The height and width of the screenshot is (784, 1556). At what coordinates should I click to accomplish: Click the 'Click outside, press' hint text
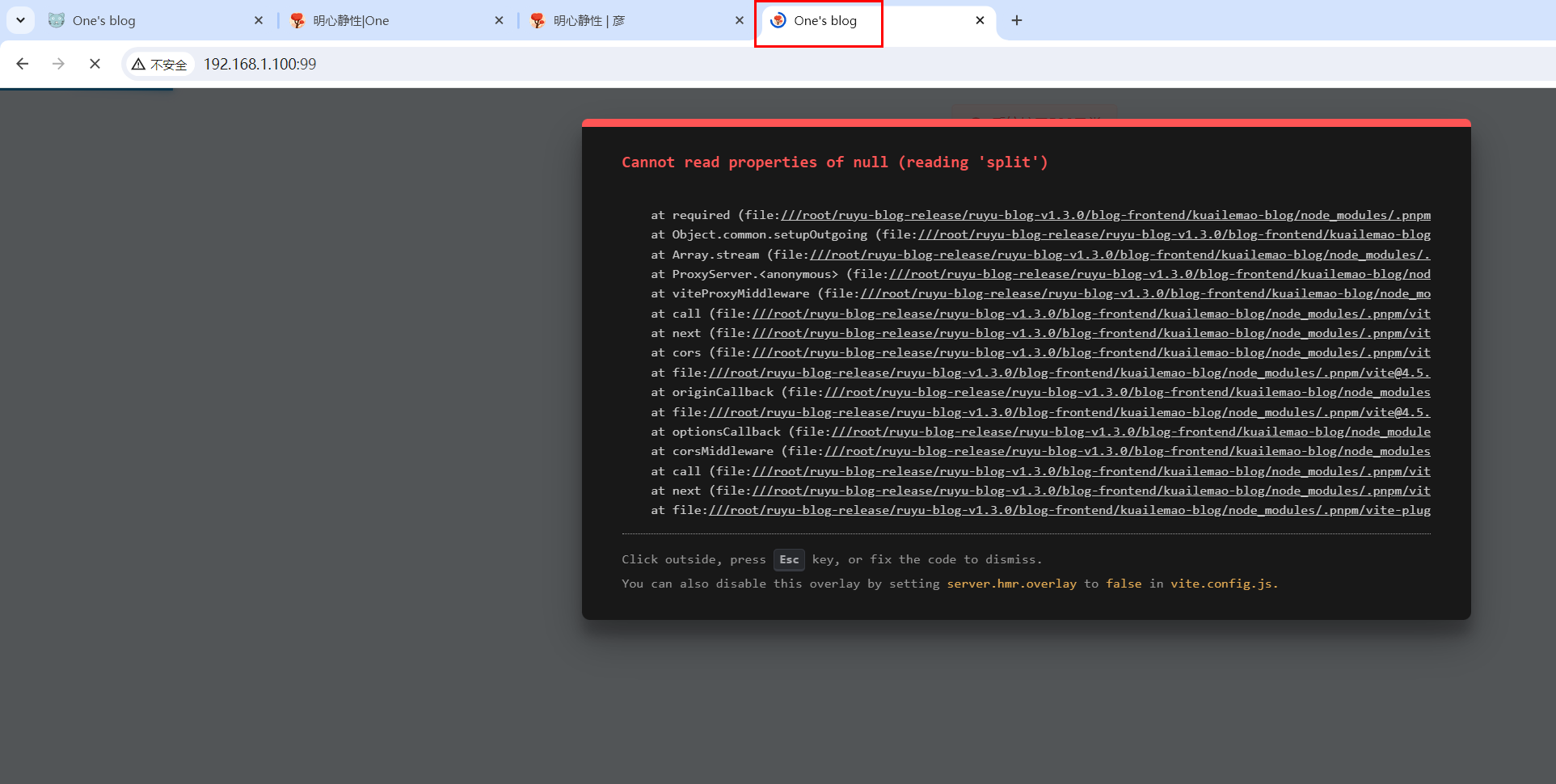pyautogui.click(x=694, y=559)
